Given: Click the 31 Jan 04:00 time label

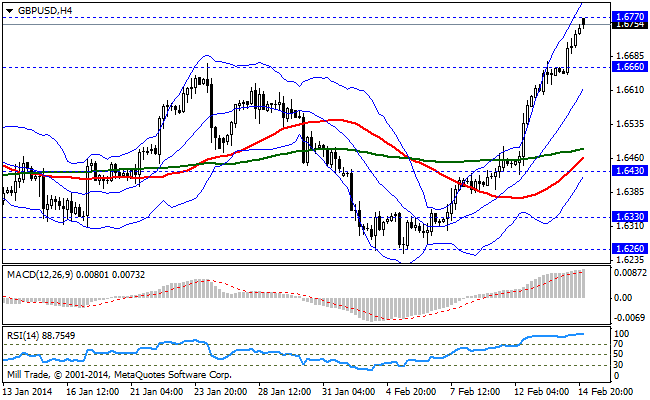Looking at the screenshot, I should (x=349, y=392).
